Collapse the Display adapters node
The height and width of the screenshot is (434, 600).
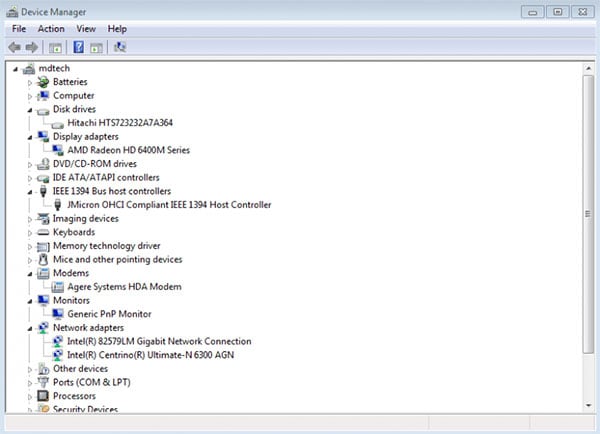(x=30, y=137)
